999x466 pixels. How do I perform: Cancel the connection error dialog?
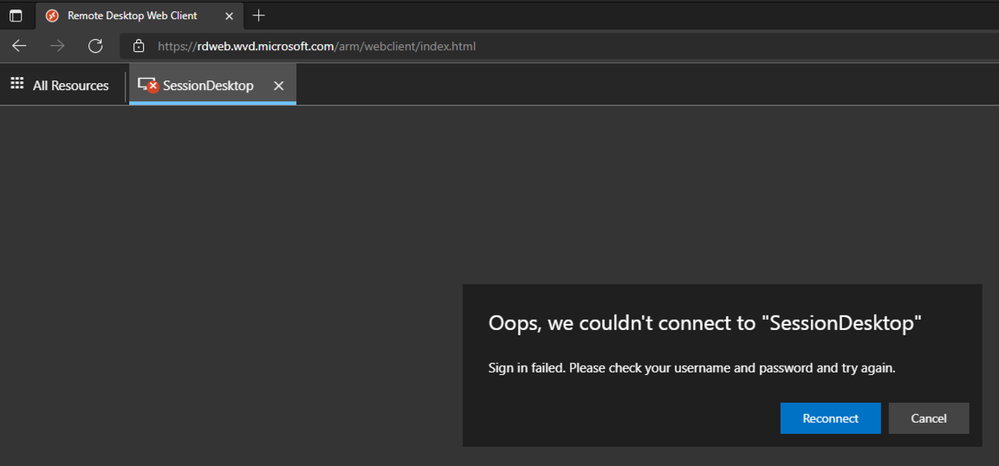click(x=928, y=418)
